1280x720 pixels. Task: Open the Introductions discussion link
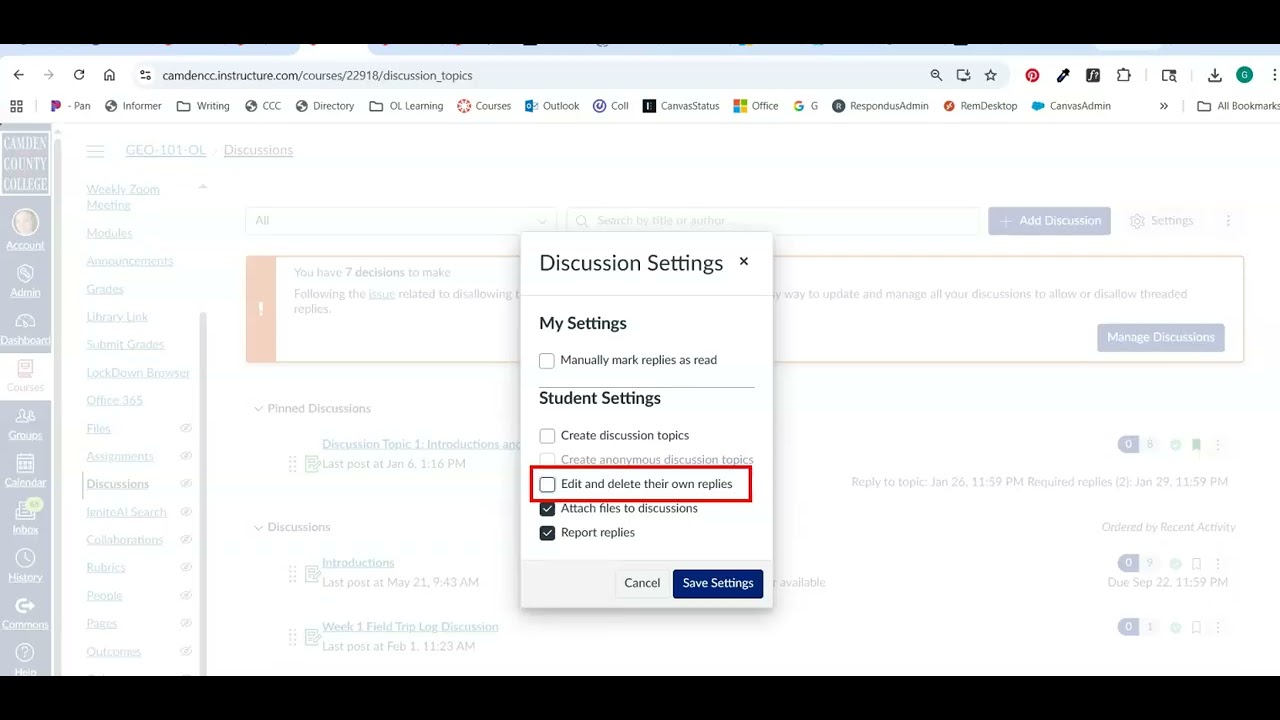pos(358,563)
